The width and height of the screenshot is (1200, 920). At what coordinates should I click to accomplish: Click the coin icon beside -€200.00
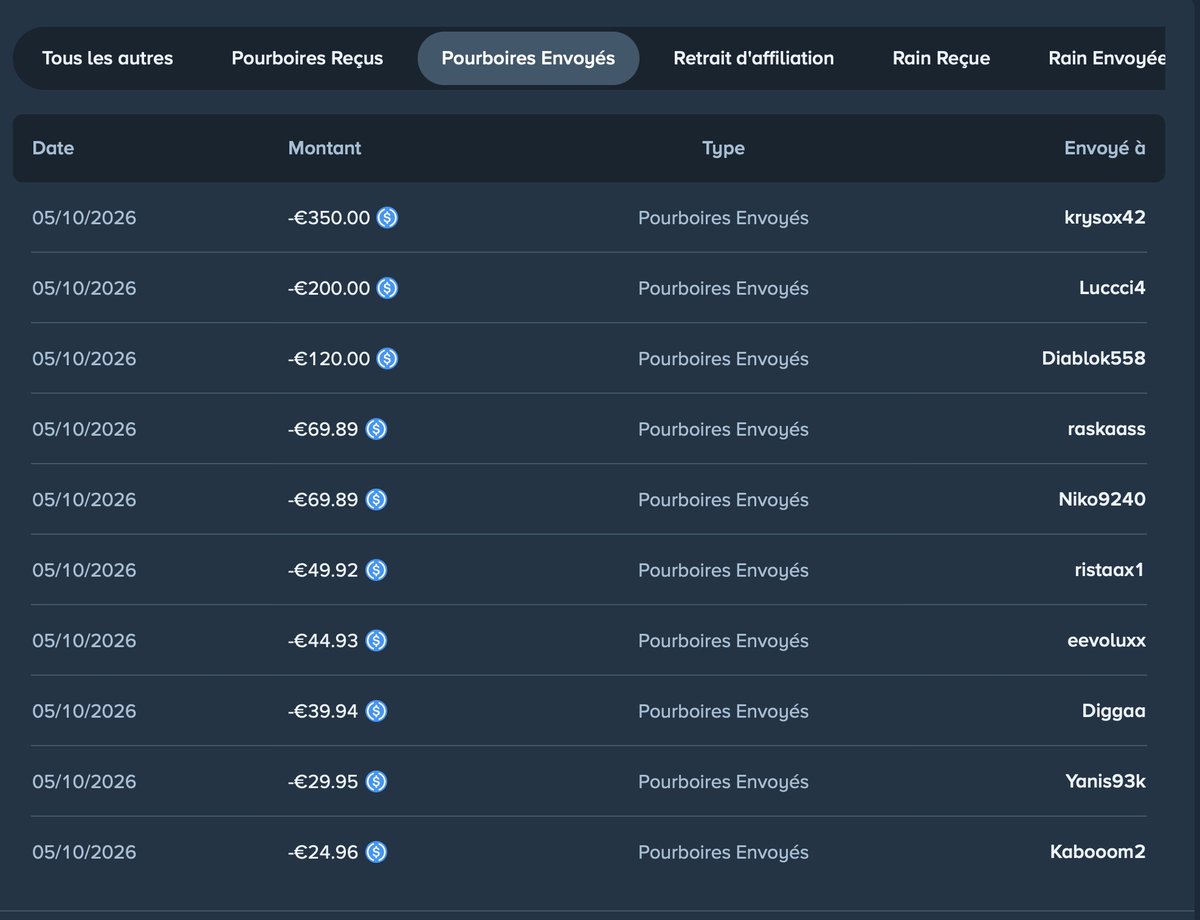pyautogui.click(x=387, y=288)
